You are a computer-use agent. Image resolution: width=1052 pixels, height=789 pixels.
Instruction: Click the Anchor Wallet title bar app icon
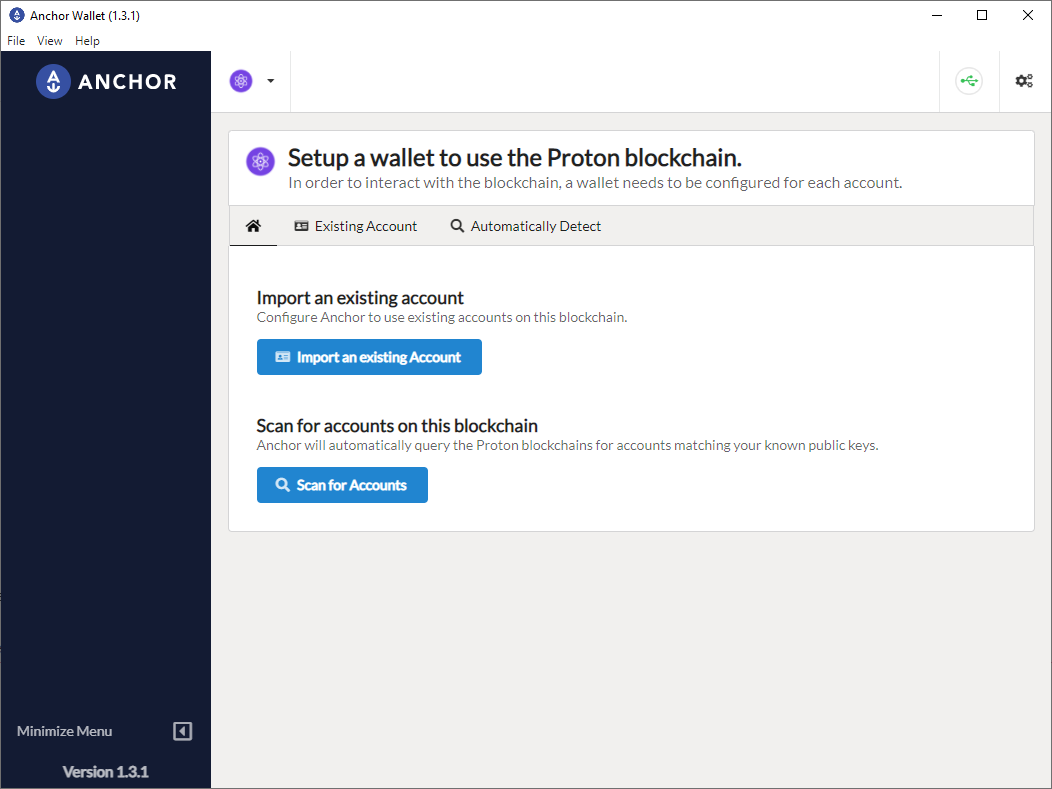[x=17, y=15]
